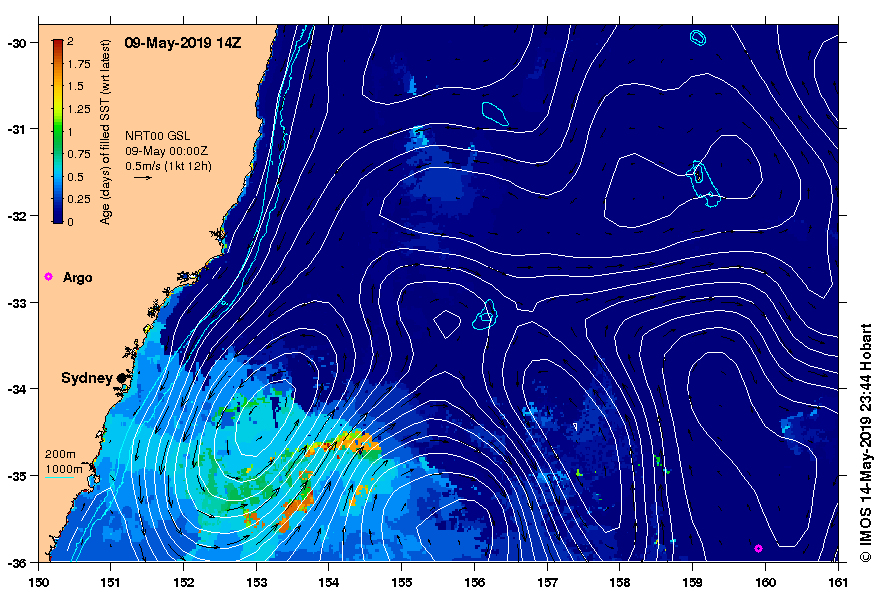Click longitude axis label 150

(x=38, y=583)
